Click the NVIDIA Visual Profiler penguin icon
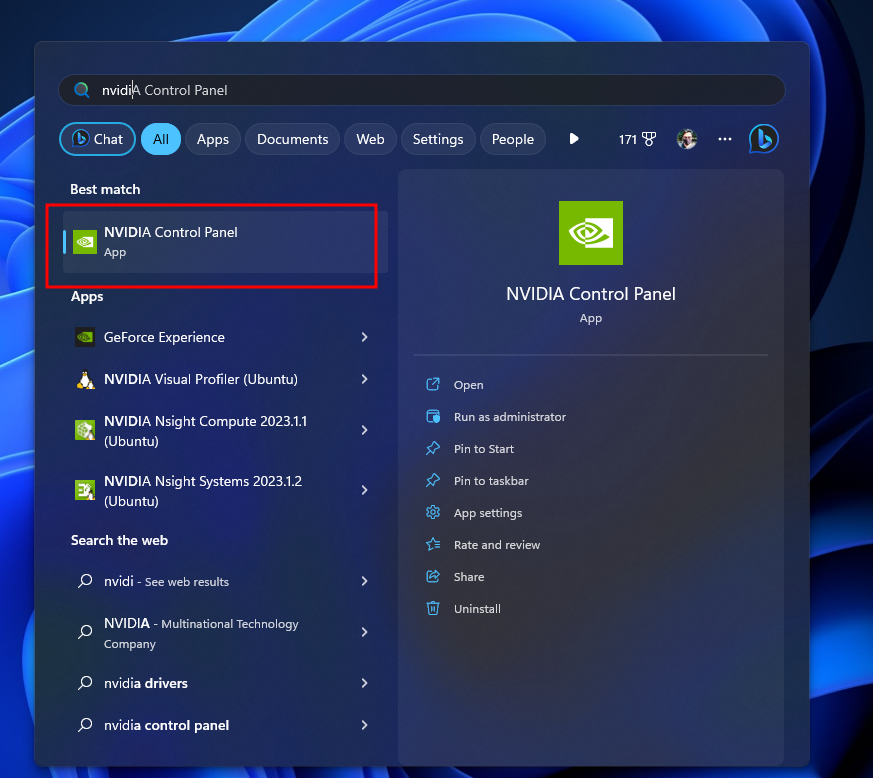Image resolution: width=873 pixels, height=778 pixels. [85, 379]
